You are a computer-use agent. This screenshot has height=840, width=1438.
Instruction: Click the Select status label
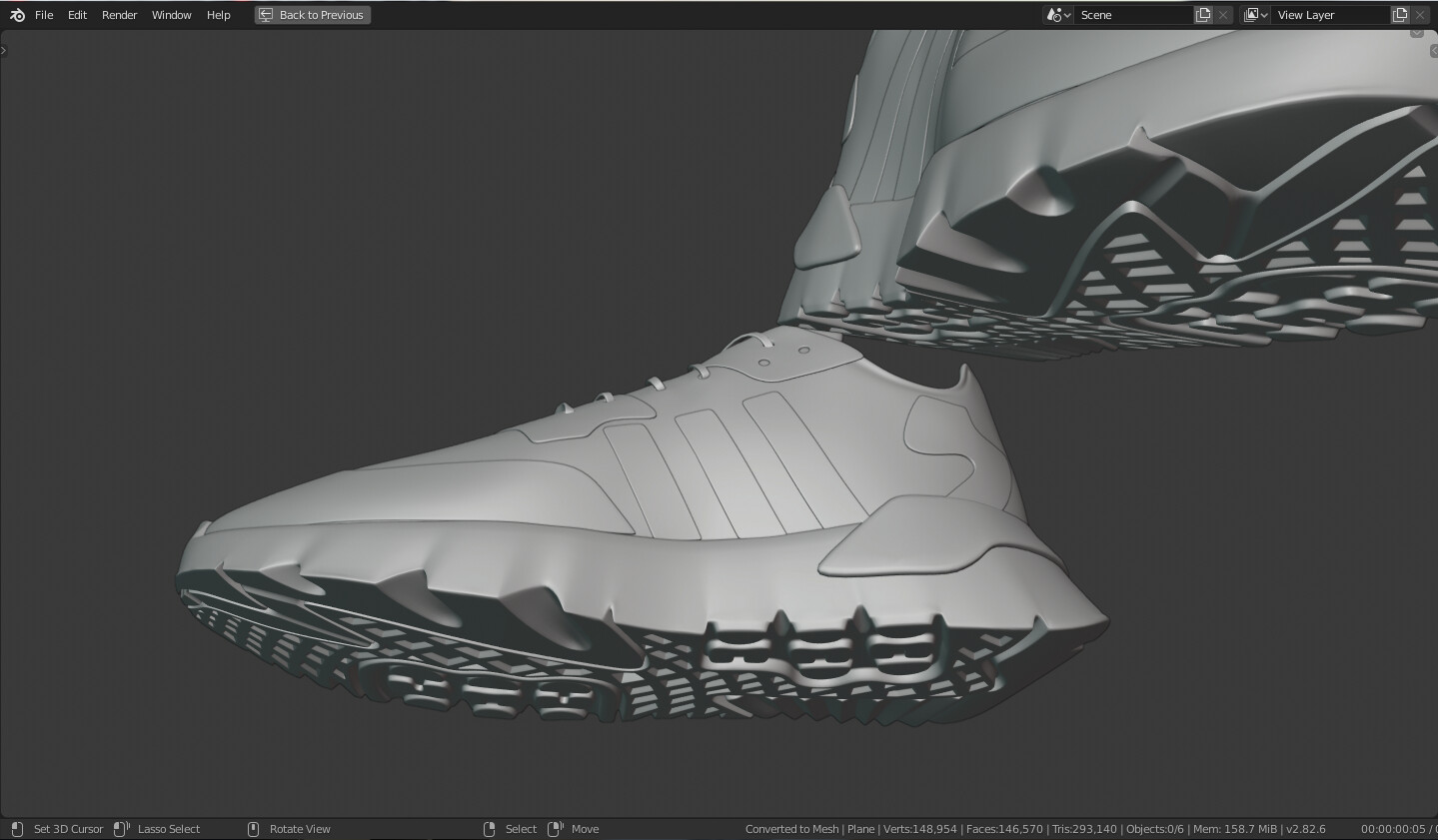tap(521, 829)
